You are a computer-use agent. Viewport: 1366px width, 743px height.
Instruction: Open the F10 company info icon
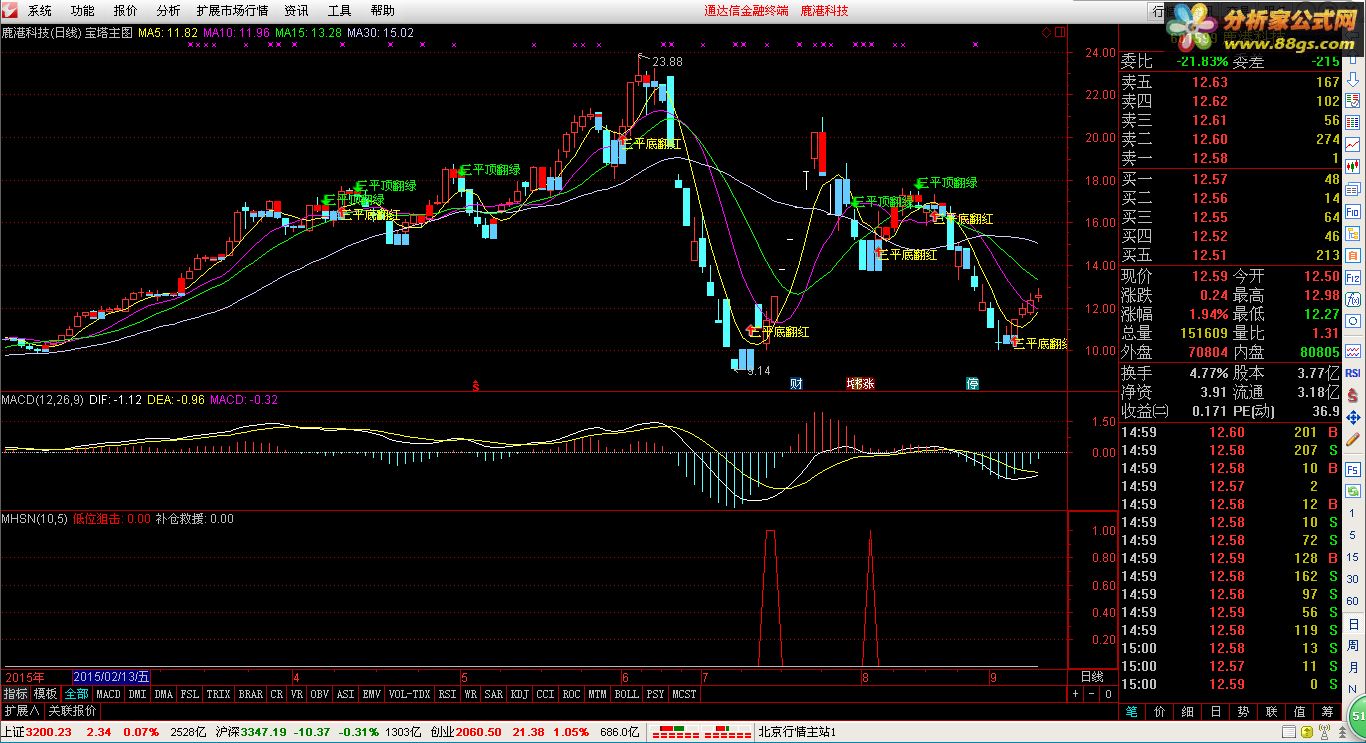pos(1353,212)
